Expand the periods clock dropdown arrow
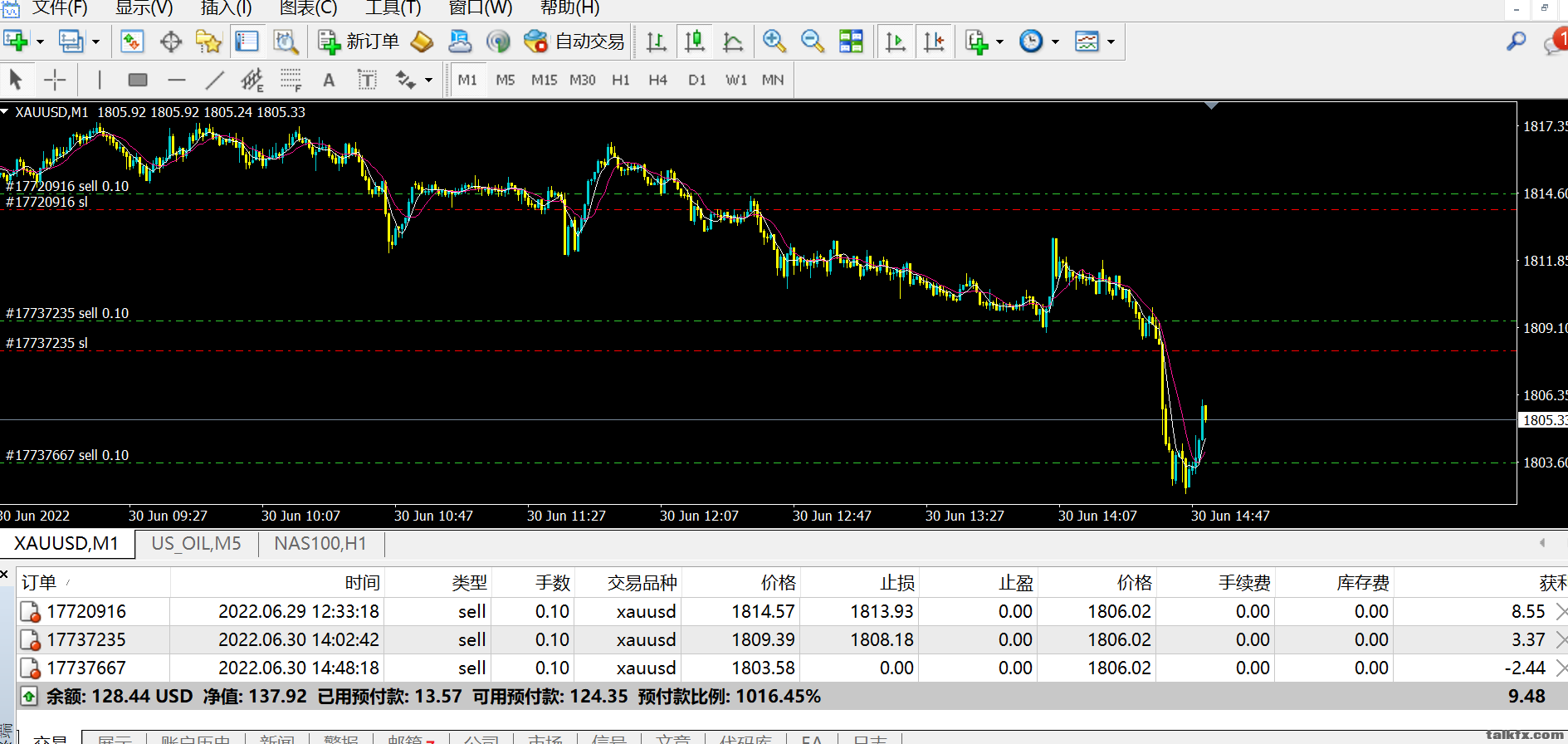Image resolution: width=1568 pixels, height=744 pixels. pyautogui.click(x=1055, y=42)
